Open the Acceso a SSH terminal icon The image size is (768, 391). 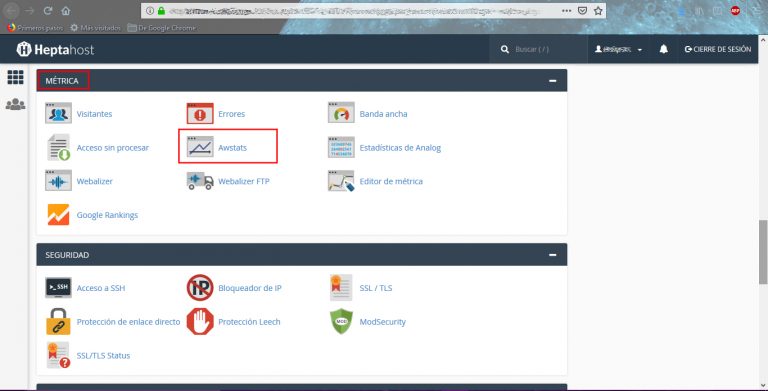pyautogui.click(x=58, y=288)
